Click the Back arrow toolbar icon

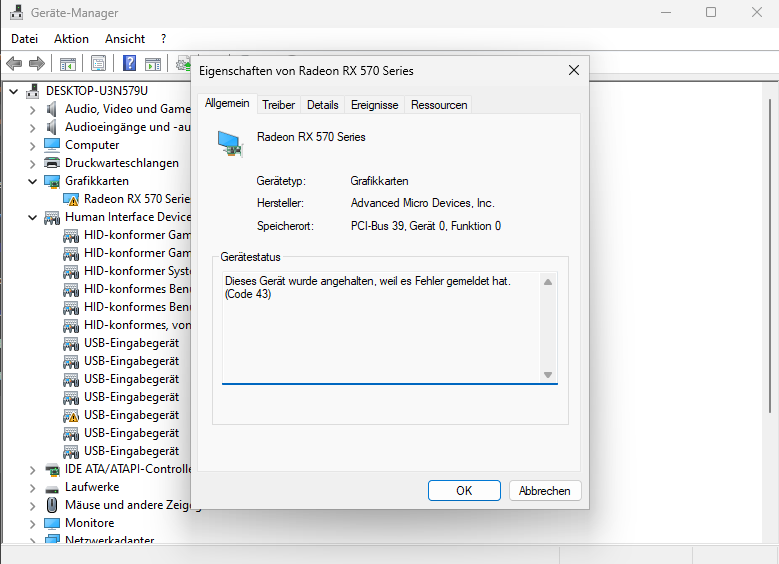(x=14, y=64)
